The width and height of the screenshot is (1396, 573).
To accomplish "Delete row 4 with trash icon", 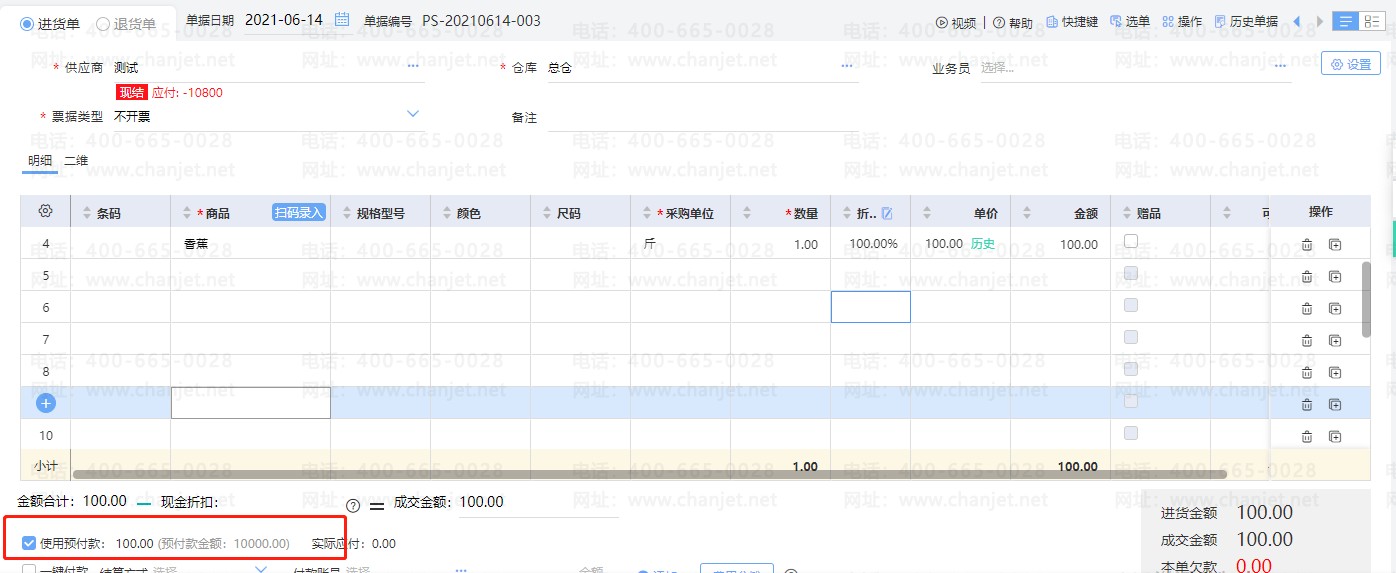I will pos(1306,245).
